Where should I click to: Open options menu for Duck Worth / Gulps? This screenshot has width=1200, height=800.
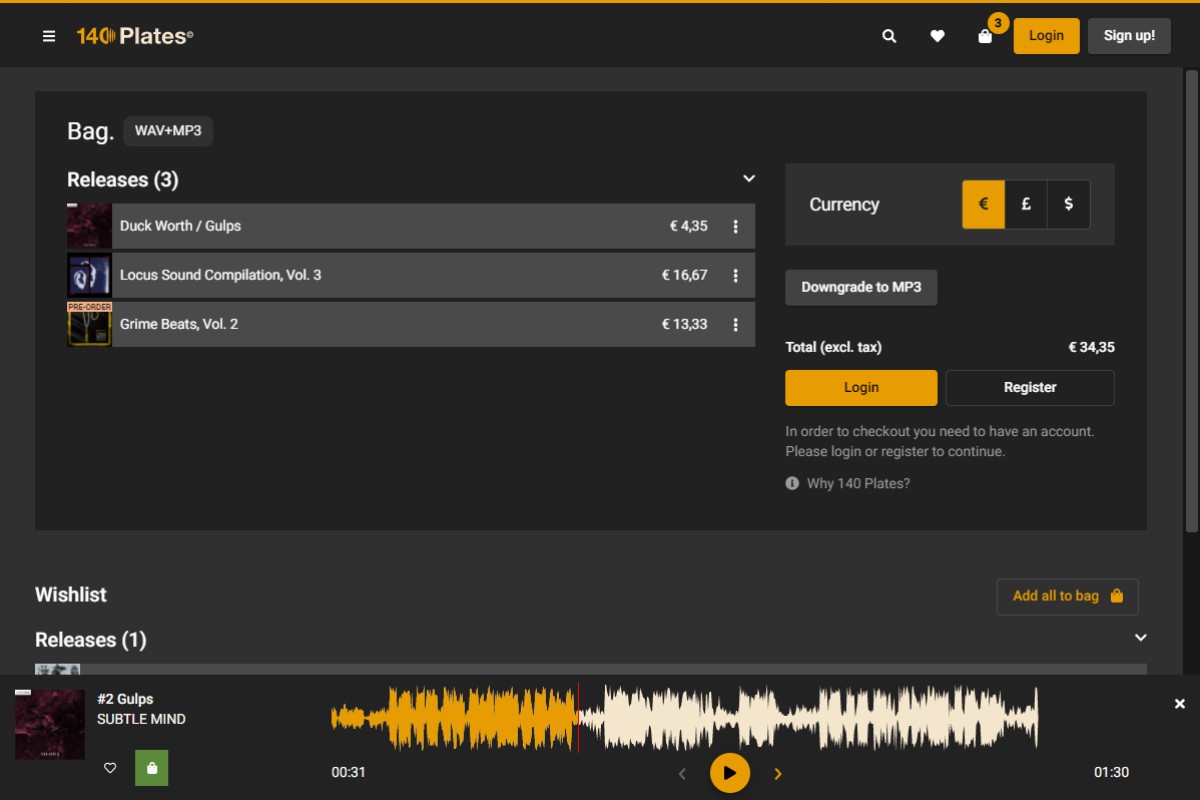(x=735, y=227)
